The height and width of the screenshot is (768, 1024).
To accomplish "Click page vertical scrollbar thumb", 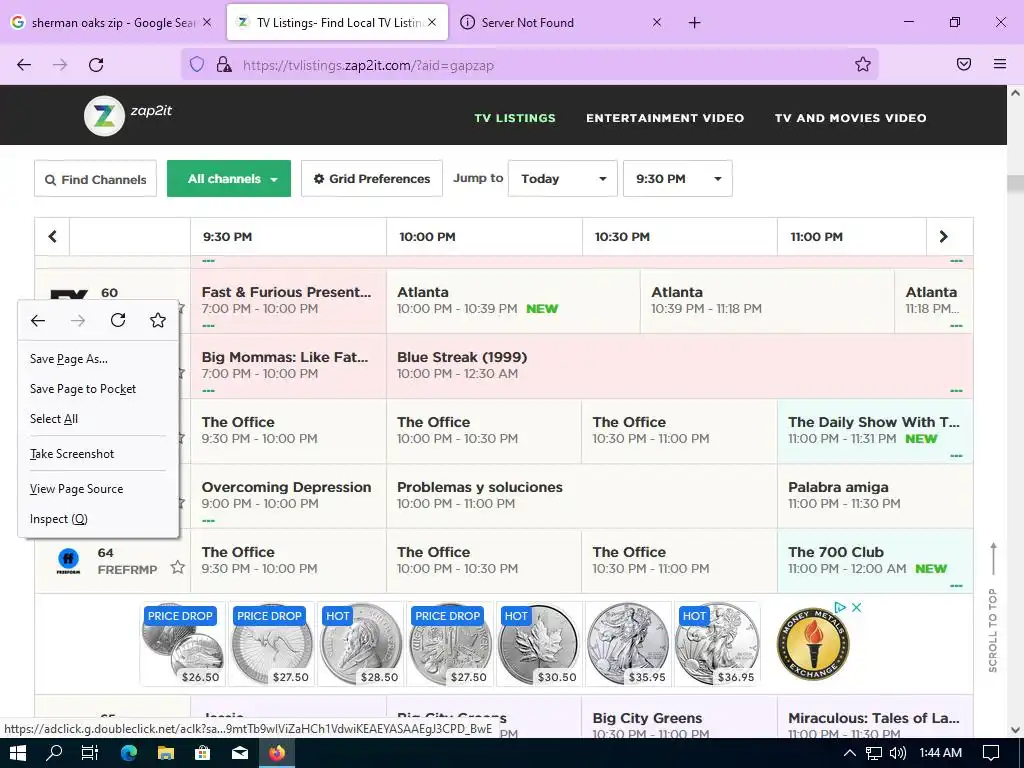I will point(1015,186).
